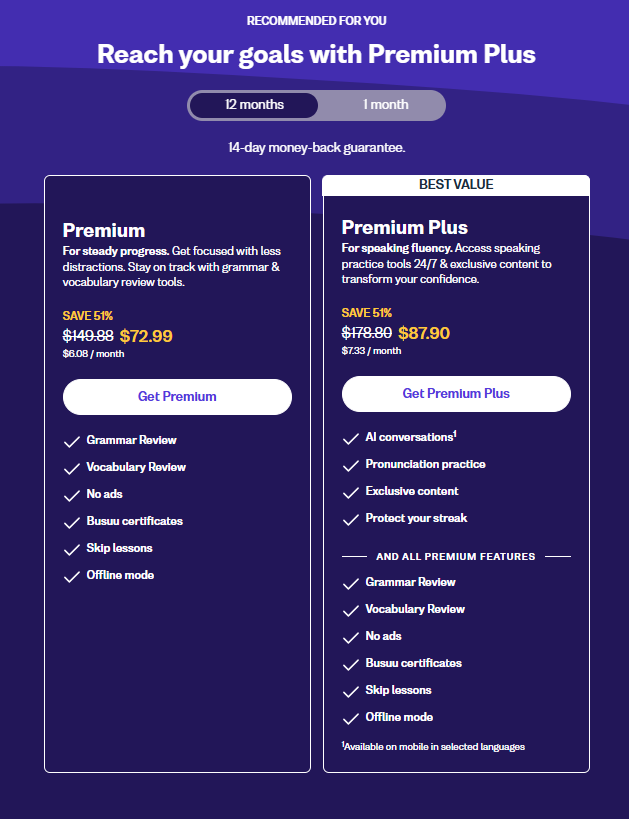
Task: Select the Offline mode checkmark under Premium Plus
Action: (x=352, y=717)
